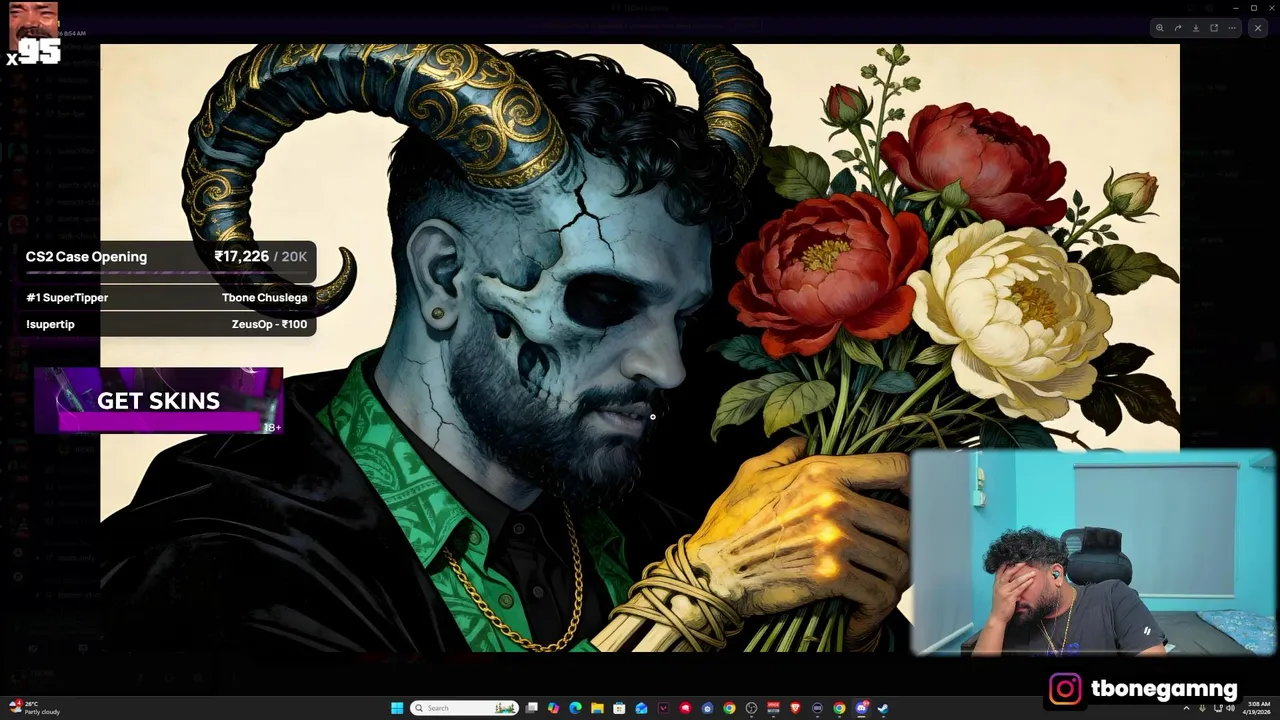The image size is (1280, 720).
Task: Open File Explorer from the taskbar
Action: (597, 708)
